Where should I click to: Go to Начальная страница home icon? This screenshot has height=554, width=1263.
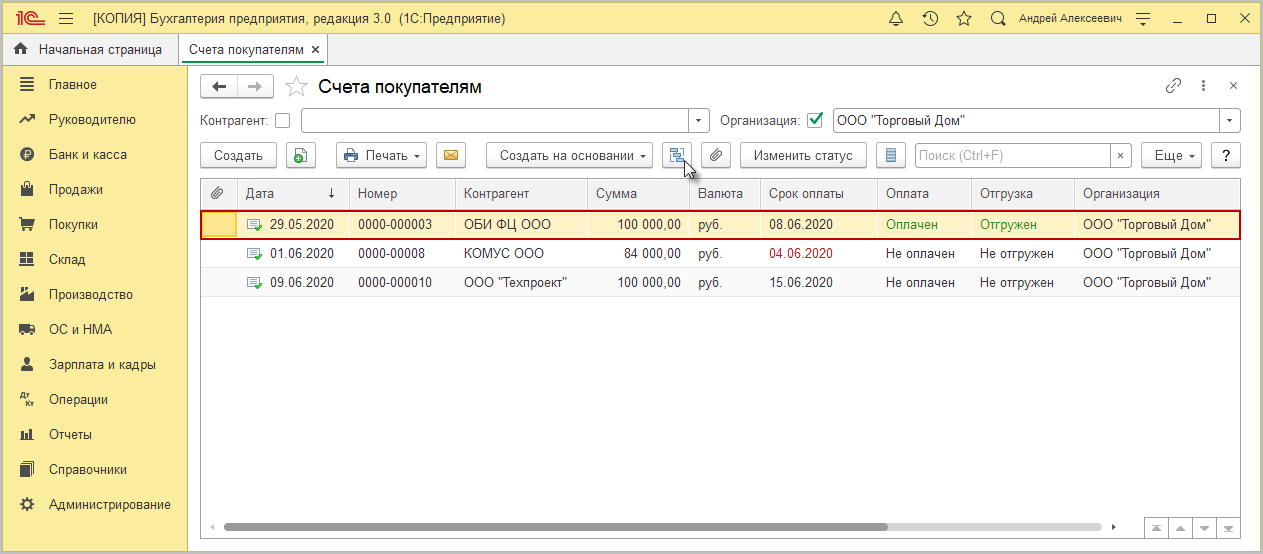(x=20, y=49)
